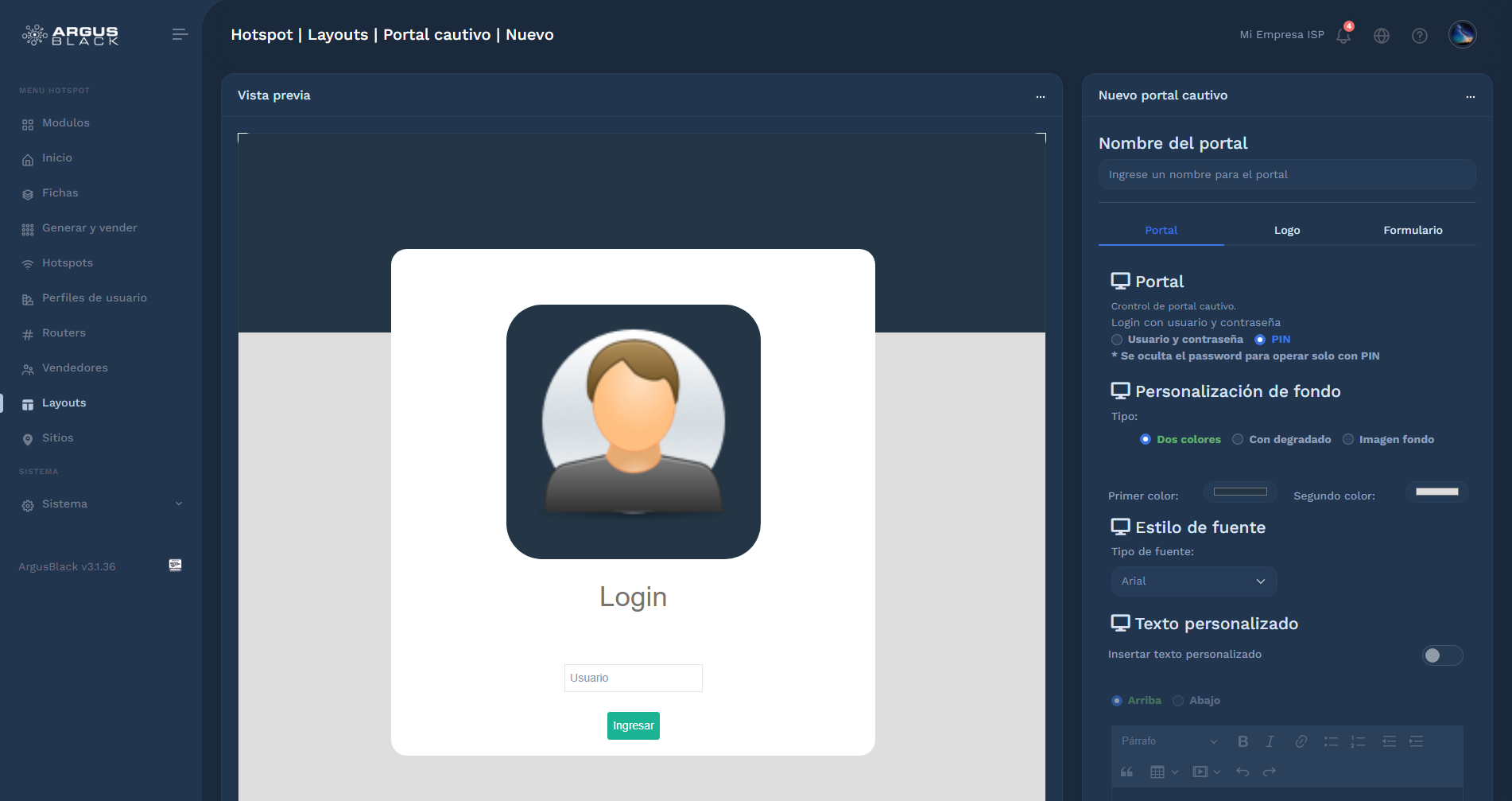Click the undo arrow in the editor
Screen dimensions: 1512x801
pyautogui.click(x=1242, y=771)
